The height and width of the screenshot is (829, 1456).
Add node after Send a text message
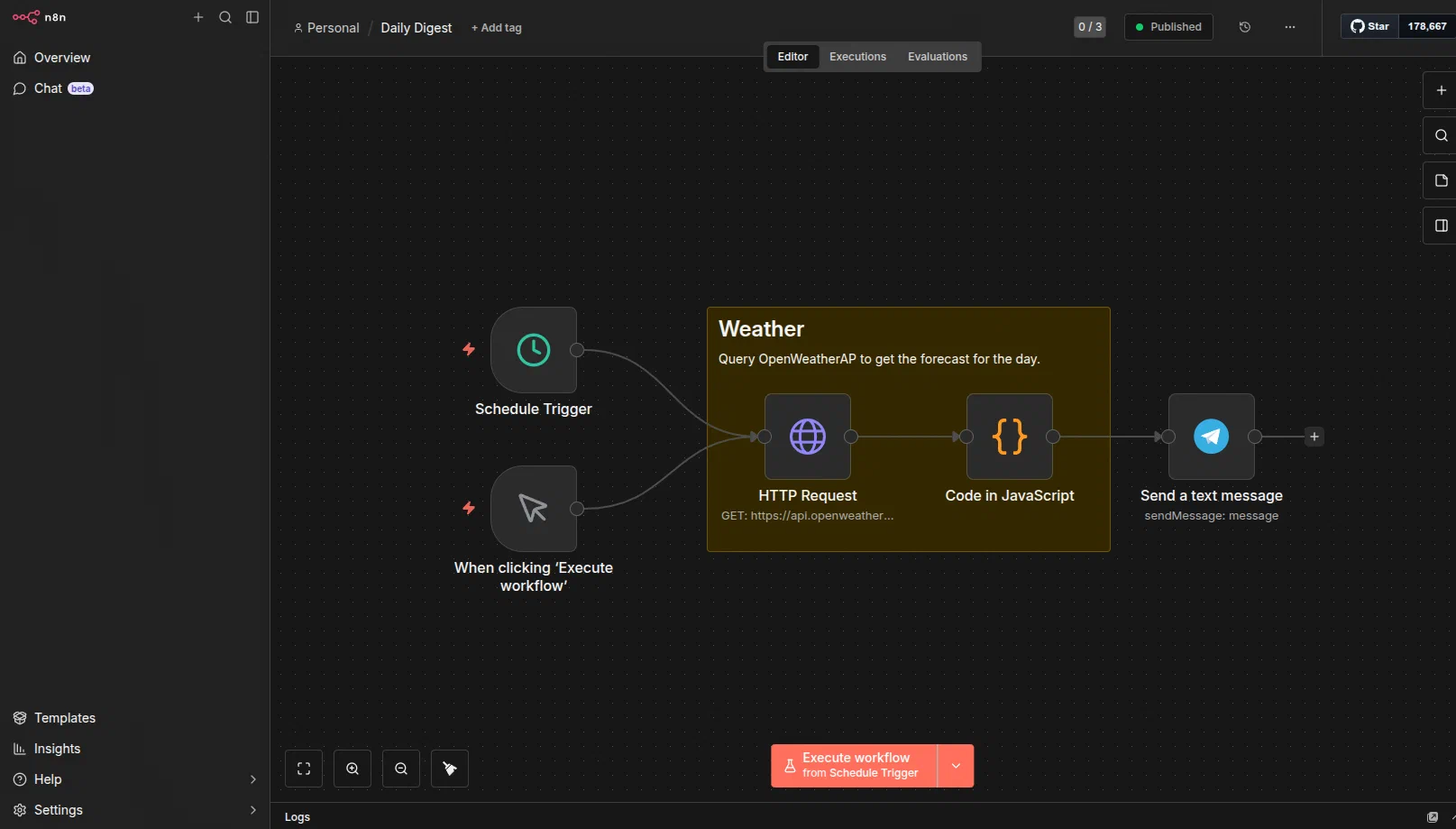tap(1314, 437)
